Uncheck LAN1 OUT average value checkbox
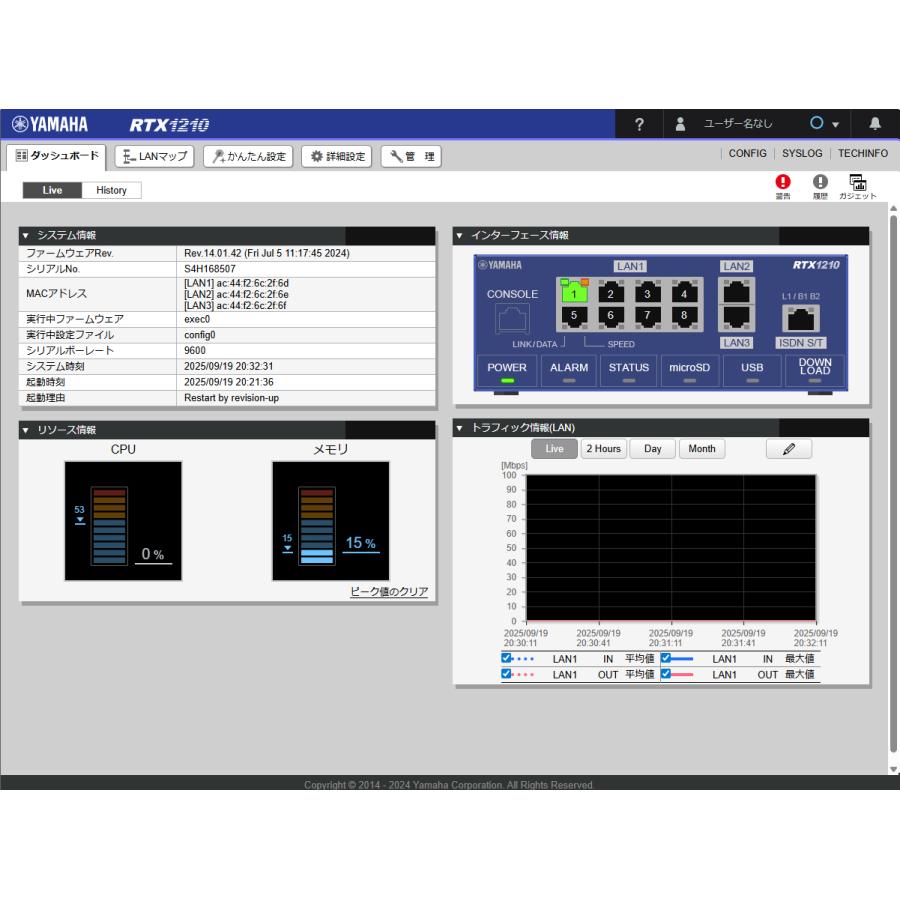 [x=506, y=673]
